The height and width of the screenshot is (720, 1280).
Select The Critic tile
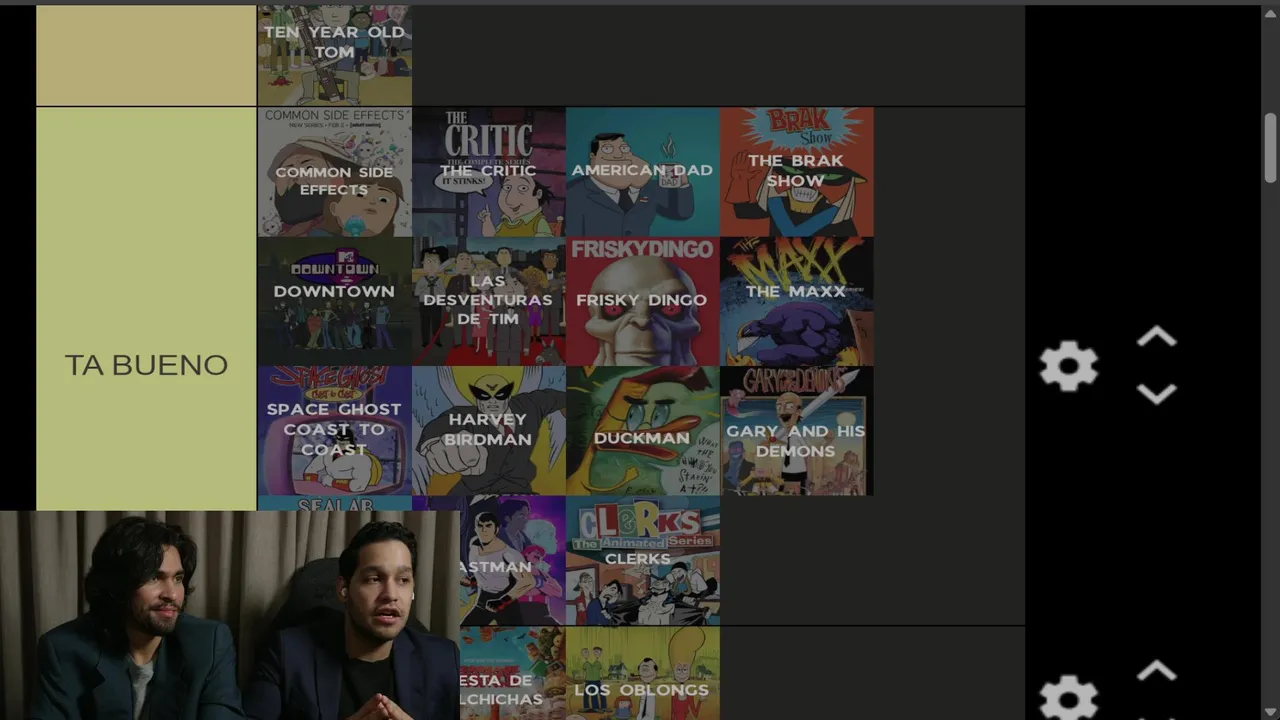coord(489,172)
